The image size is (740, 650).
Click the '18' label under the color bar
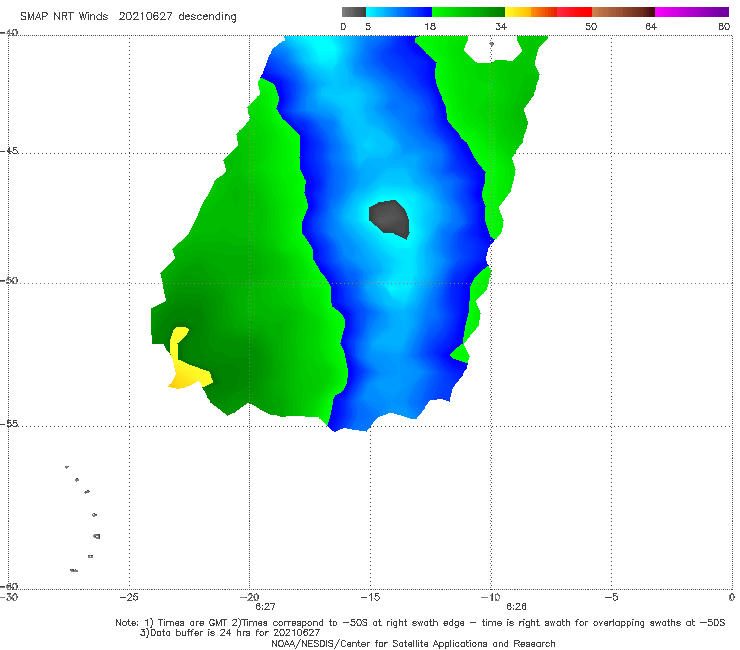point(430,27)
